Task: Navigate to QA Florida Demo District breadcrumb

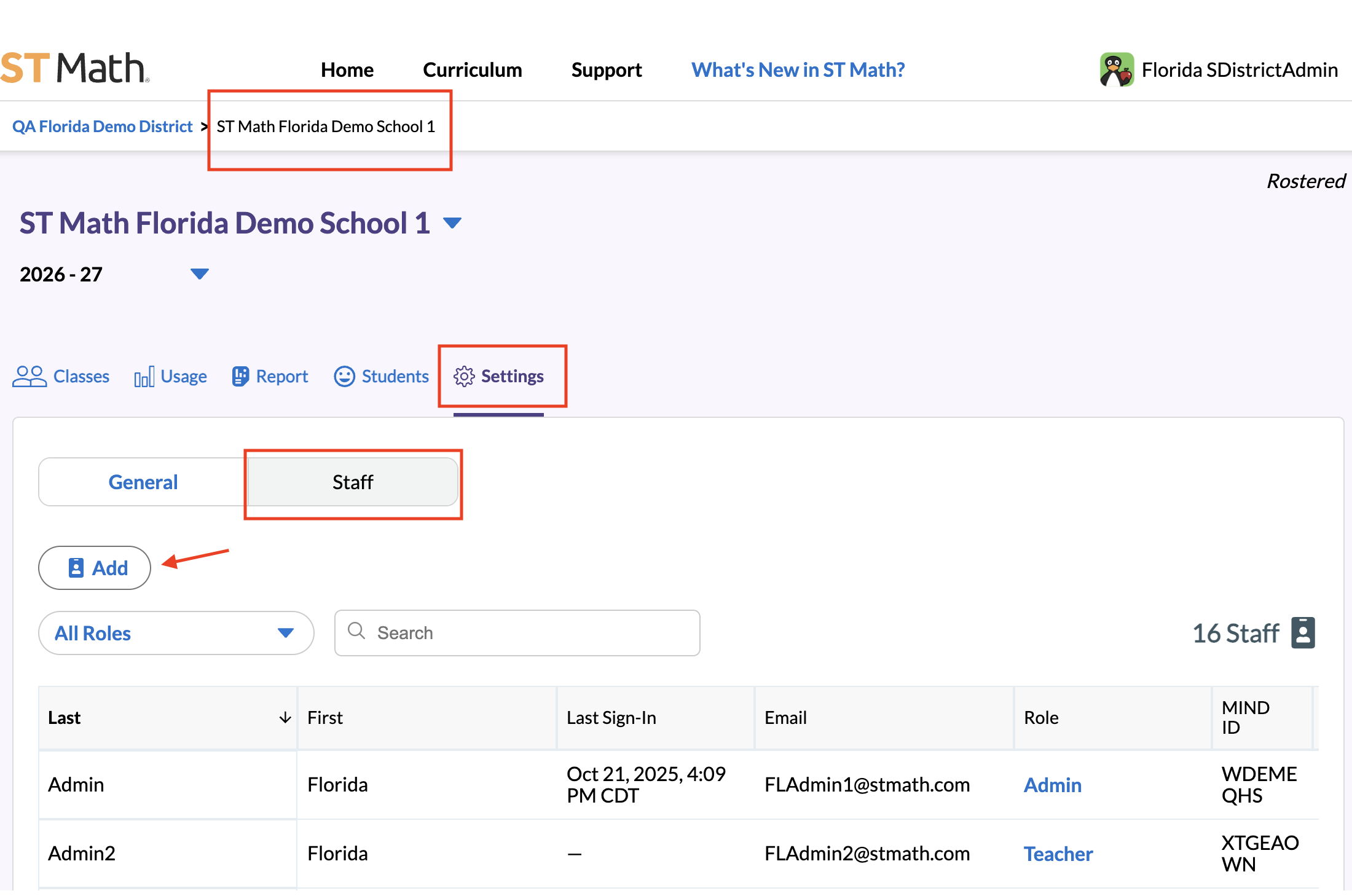Action: coord(102,127)
